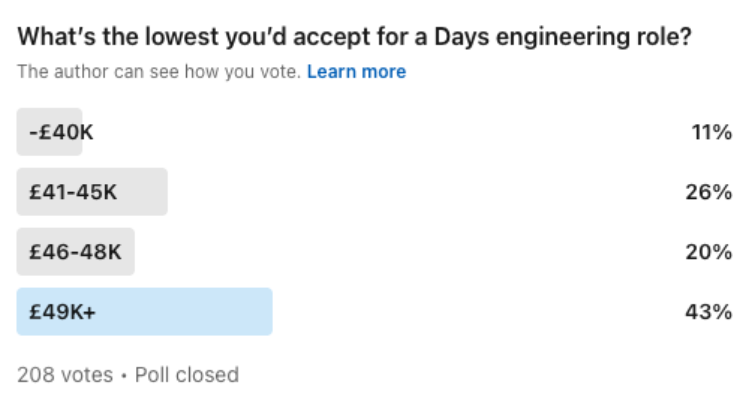Choose the £46-48K poll option label

(x=75, y=252)
